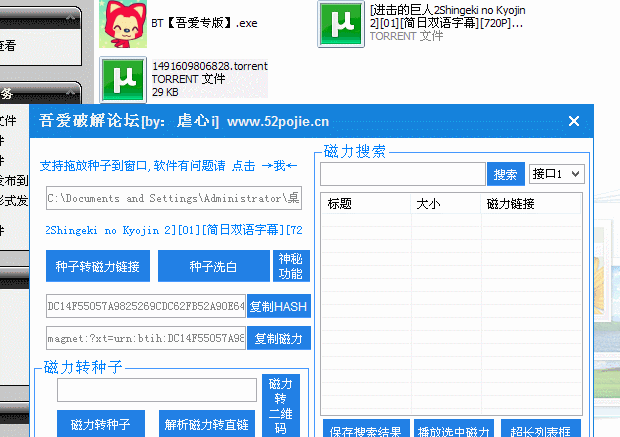Sort results by 大小 column header
620x437 pixels.
[446, 204]
